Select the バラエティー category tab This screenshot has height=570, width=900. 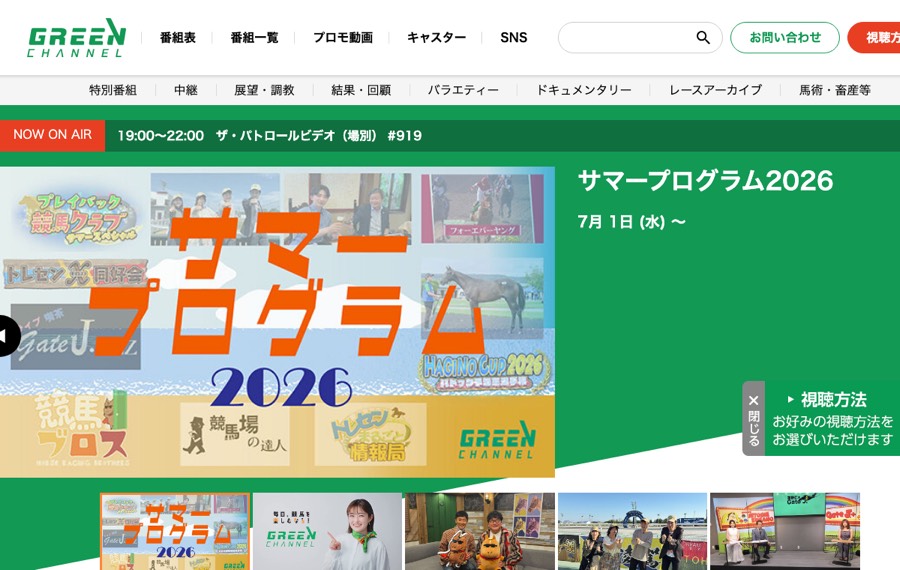(x=463, y=90)
